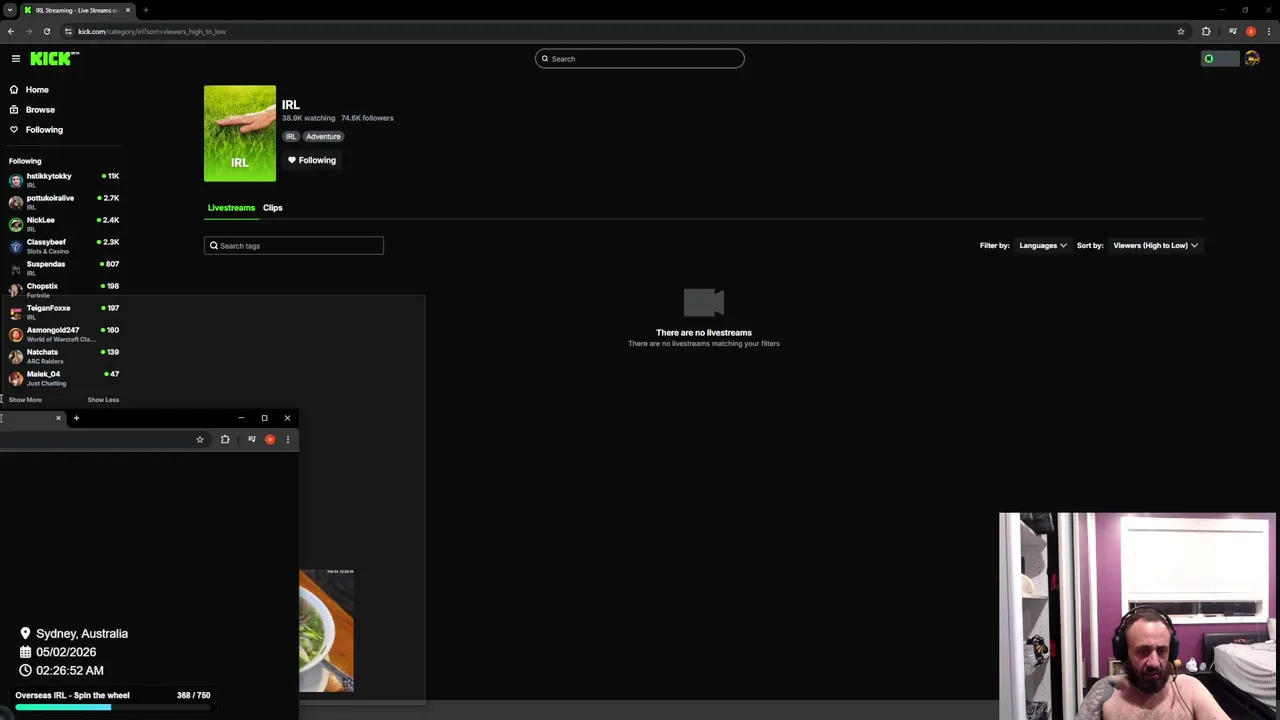Viewport: 1280px width, 720px height.
Task: Open Asmongold247 channel in Following list
Action: tap(64, 334)
